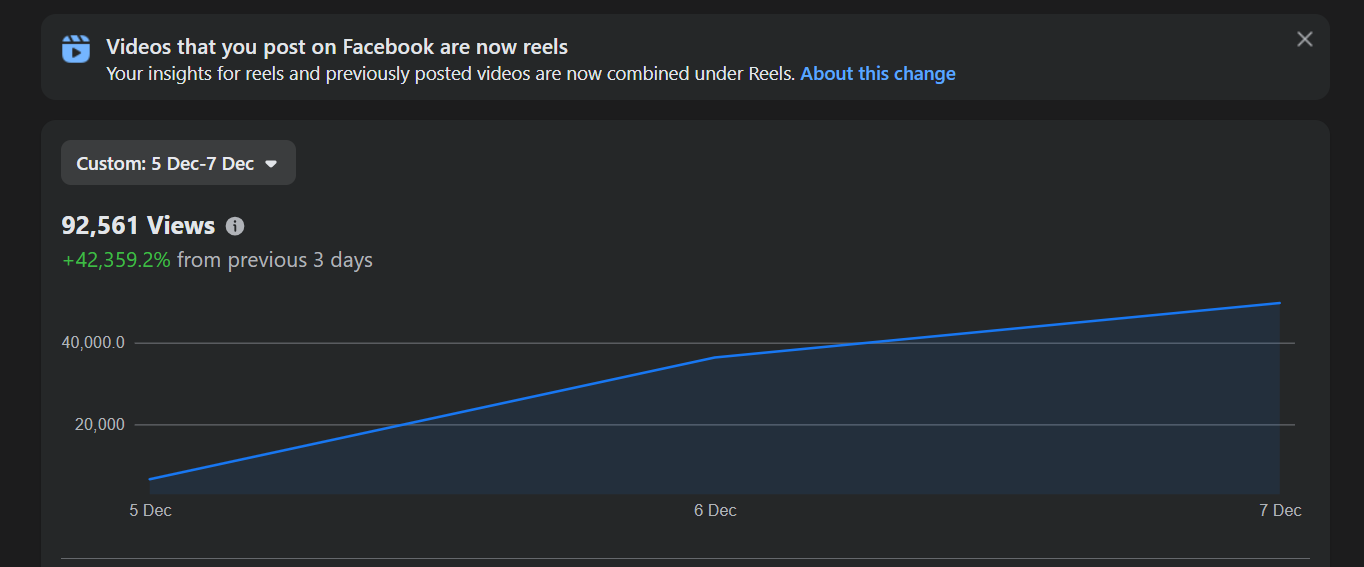Image resolution: width=1364 pixels, height=567 pixels.
Task: Click the 40,000.0 y-axis label
Action: [93, 343]
